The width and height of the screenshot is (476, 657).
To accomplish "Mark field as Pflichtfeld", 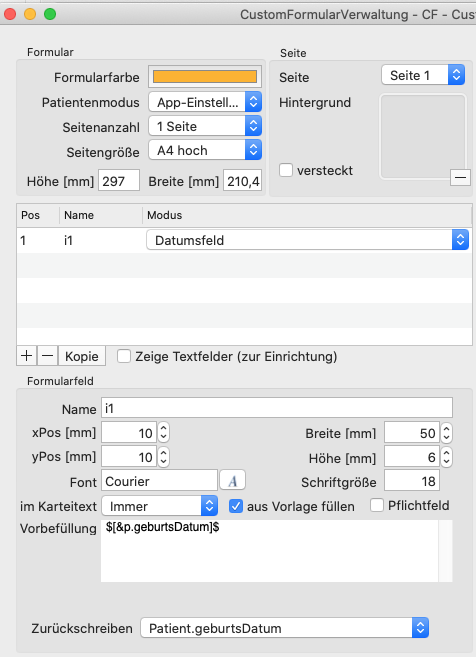I will coord(377,505).
